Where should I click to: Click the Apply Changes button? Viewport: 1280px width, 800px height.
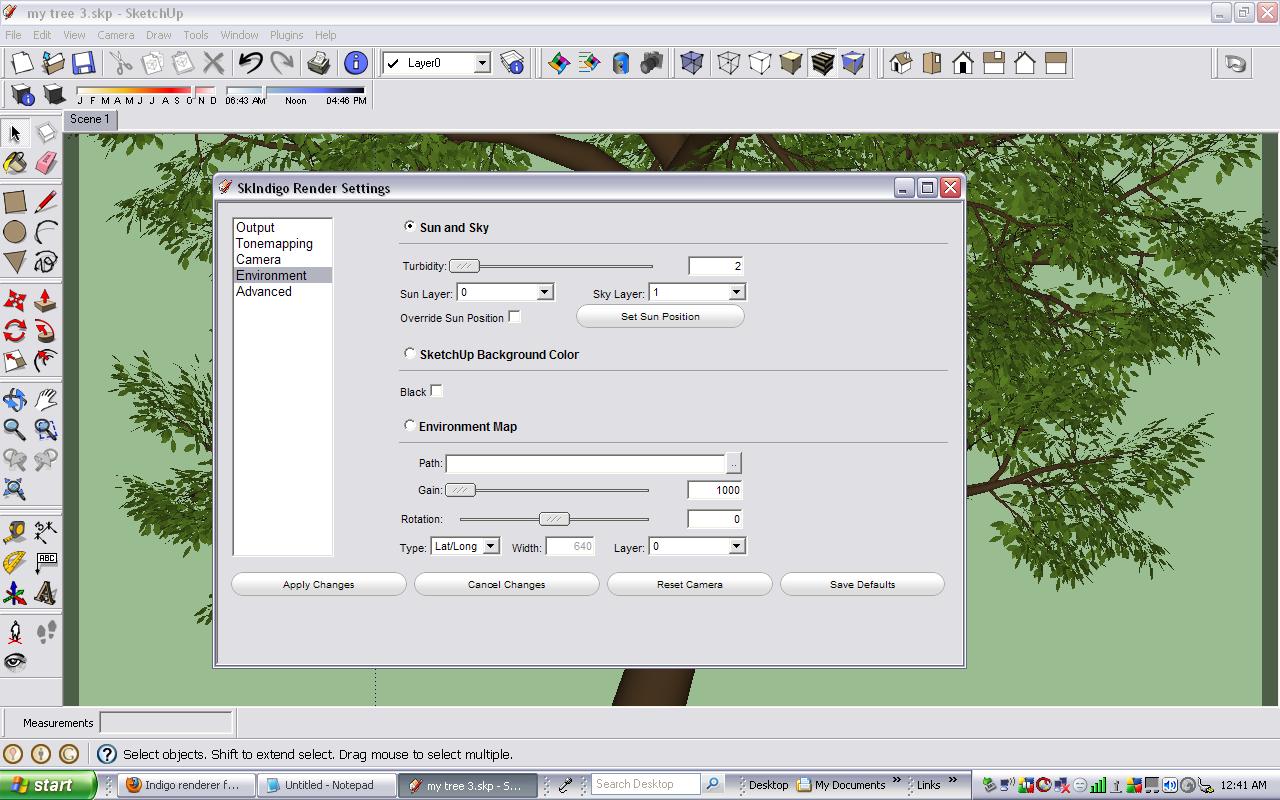click(318, 584)
